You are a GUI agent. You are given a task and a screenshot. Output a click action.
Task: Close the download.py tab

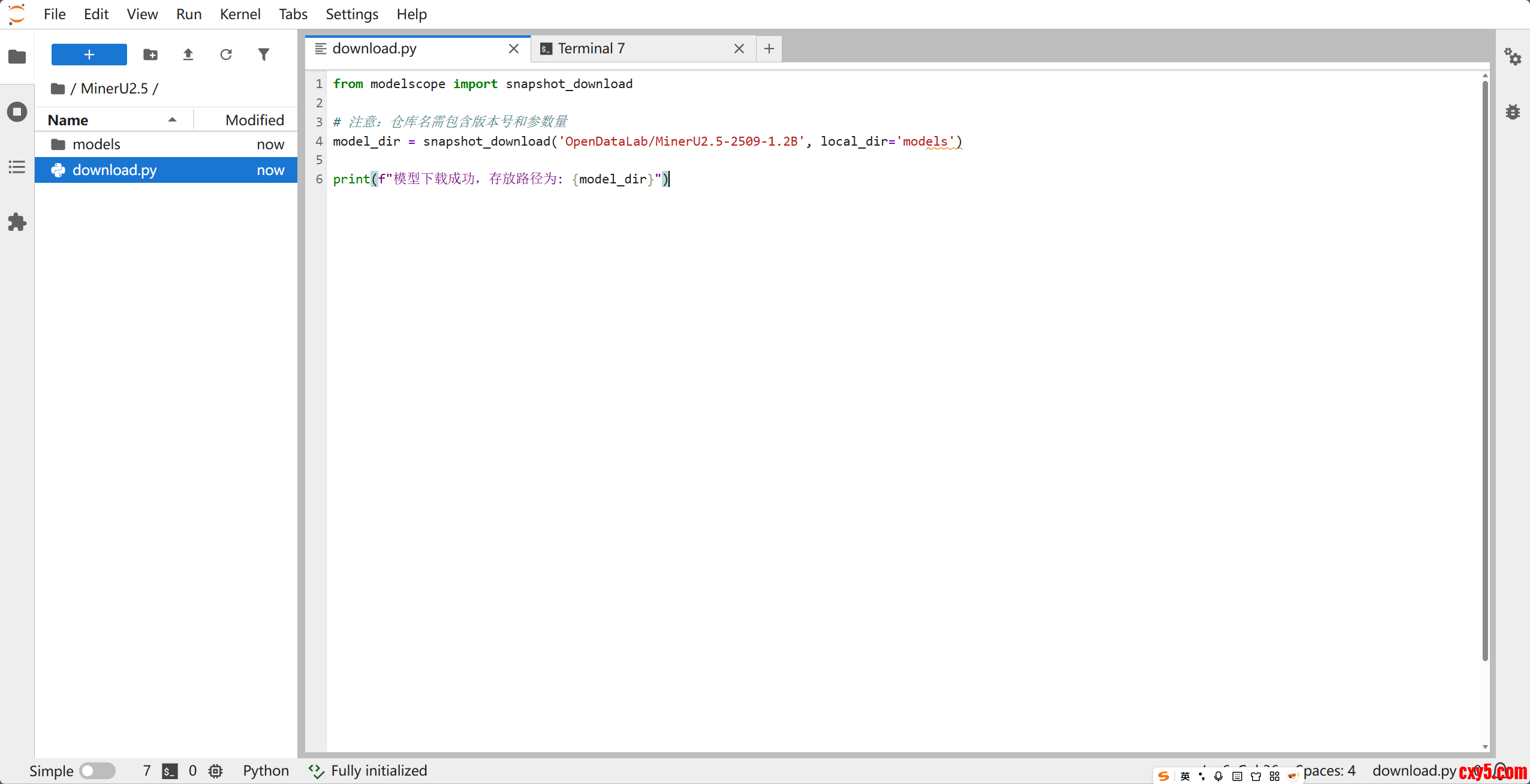(514, 49)
